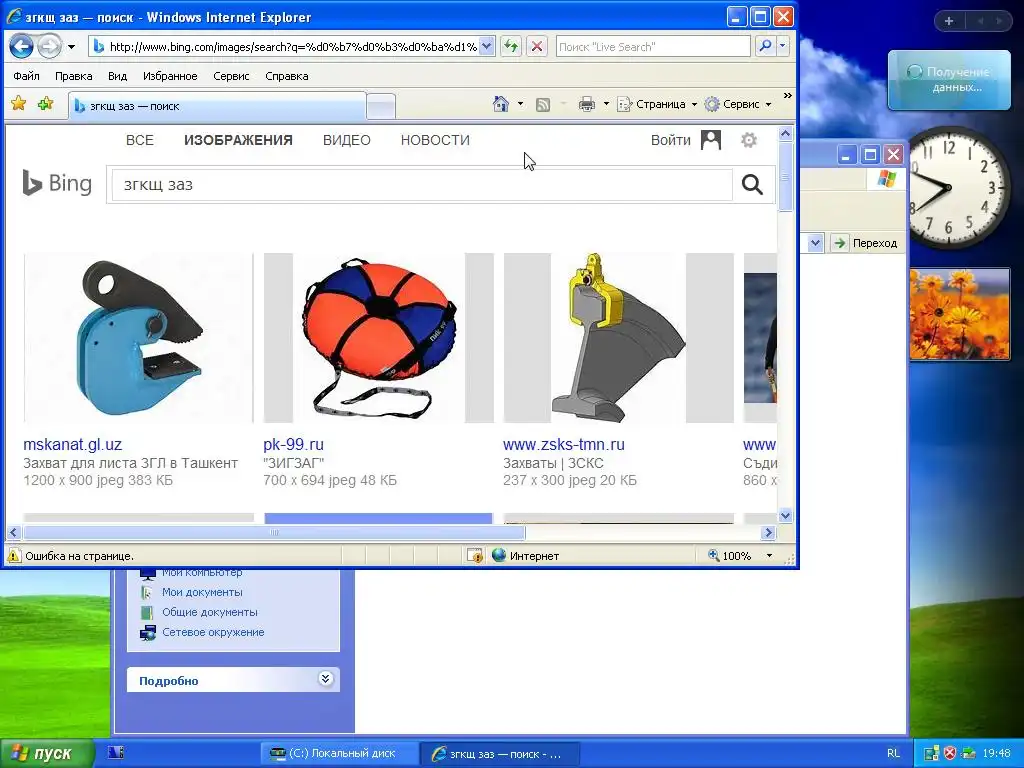This screenshot has height=768, width=1024.
Task: Click the пуск Start button
Action: (46, 754)
